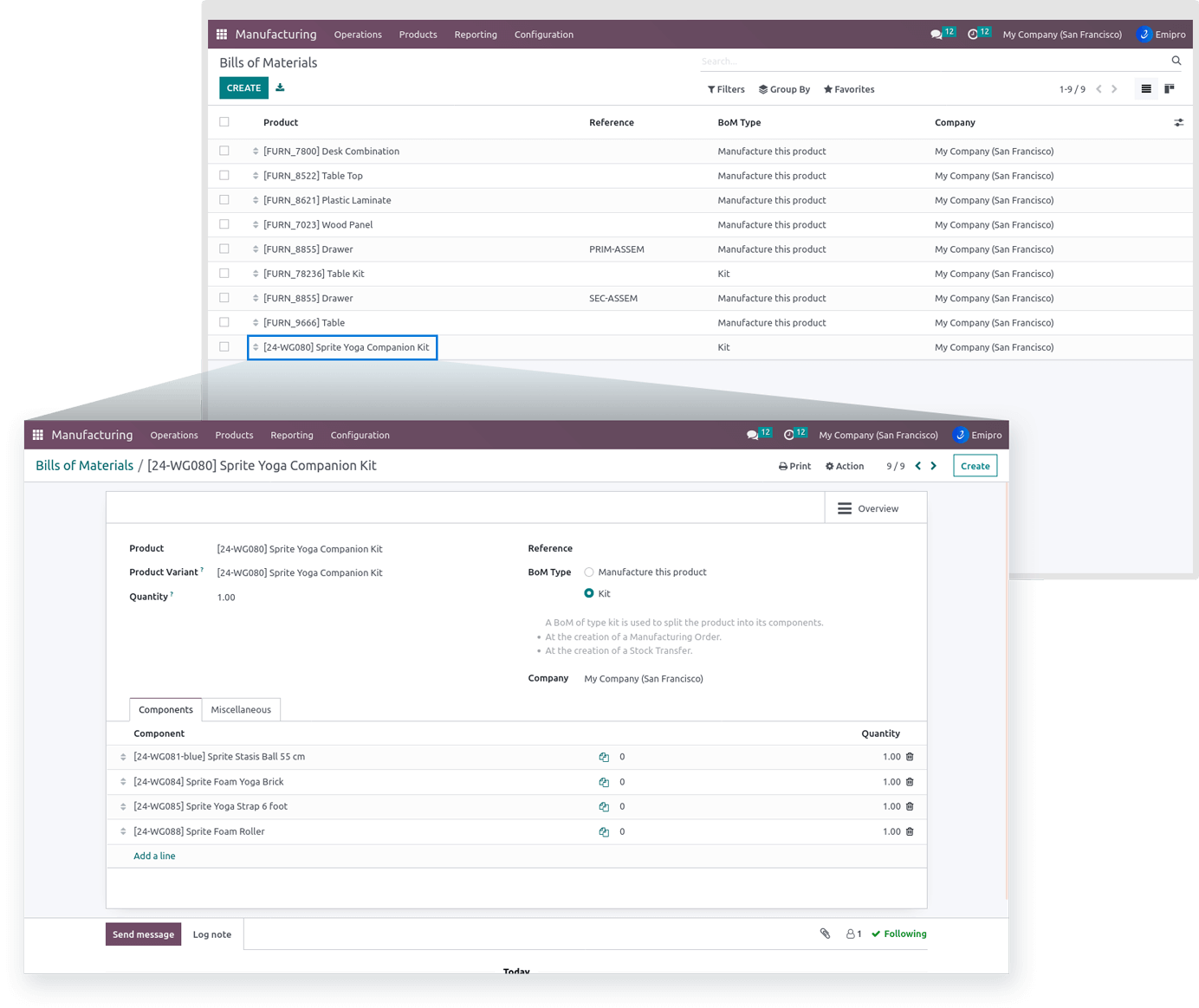Image resolution: width=1199 pixels, height=1008 pixels.
Task: Open the Filters dropdown
Action: (726, 89)
